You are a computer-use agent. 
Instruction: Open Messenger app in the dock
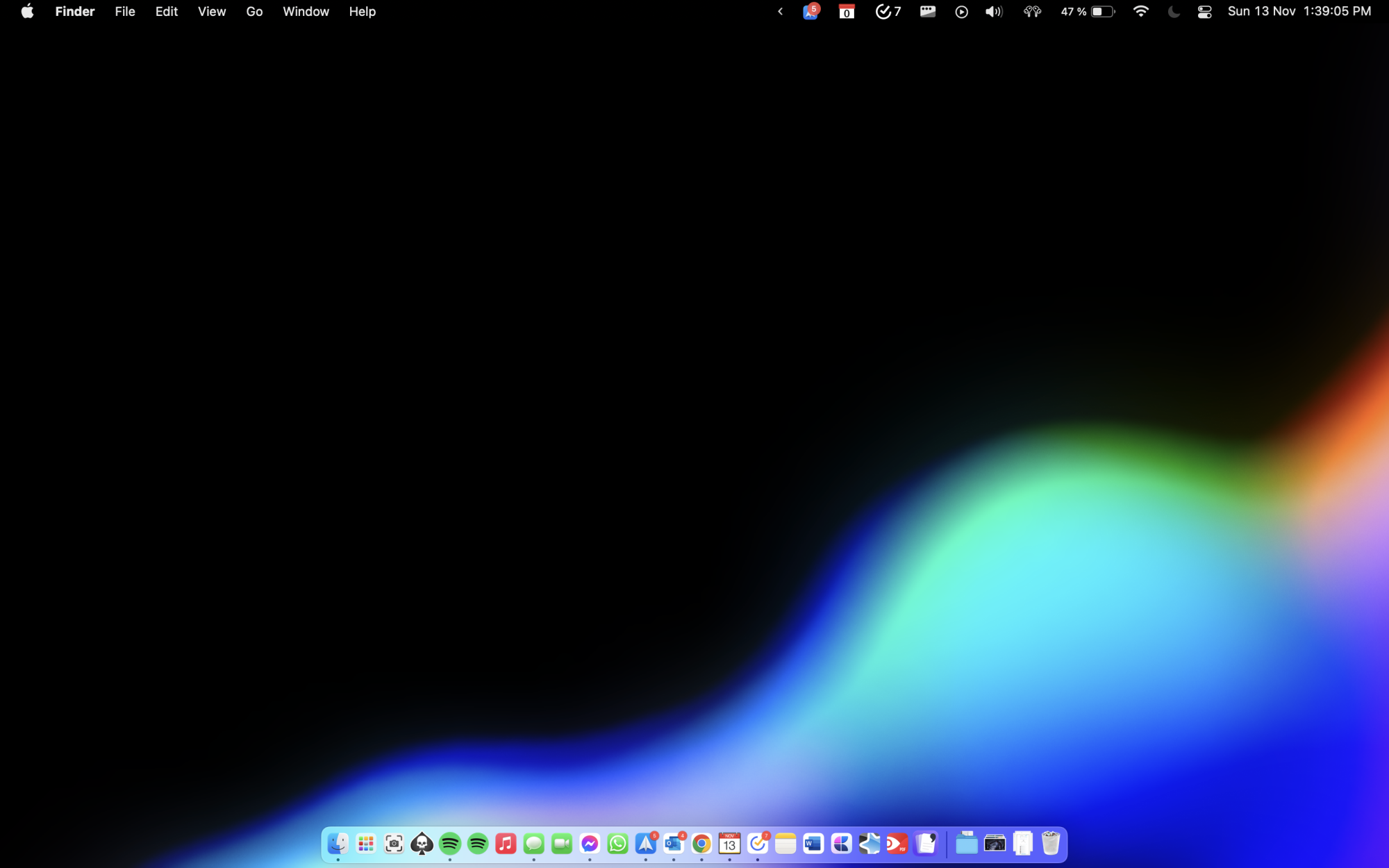[x=590, y=844]
